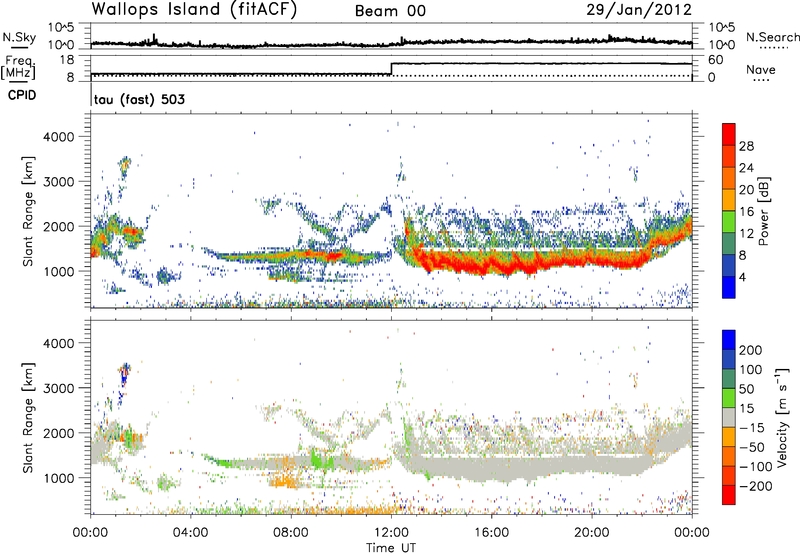The image size is (800, 554).
Task: Click the frequency step at 12:00 UT
Action: pyautogui.click(x=391, y=68)
